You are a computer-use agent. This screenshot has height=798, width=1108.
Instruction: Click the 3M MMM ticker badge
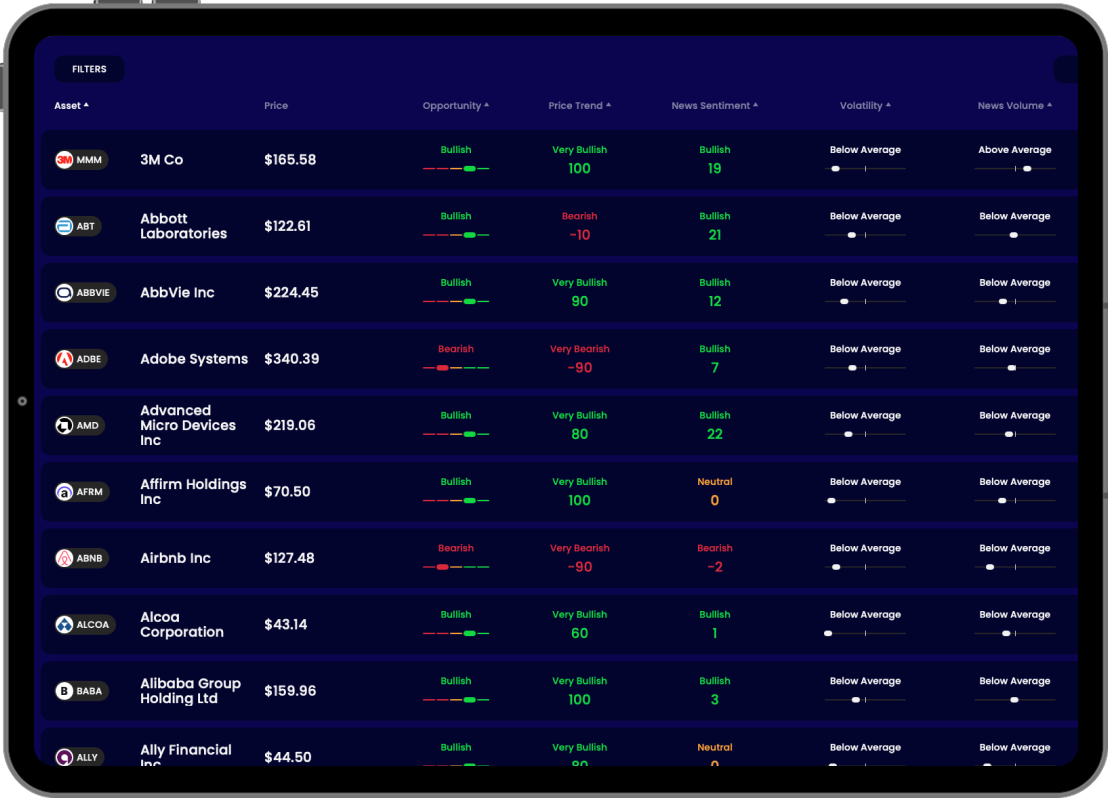(81, 160)
